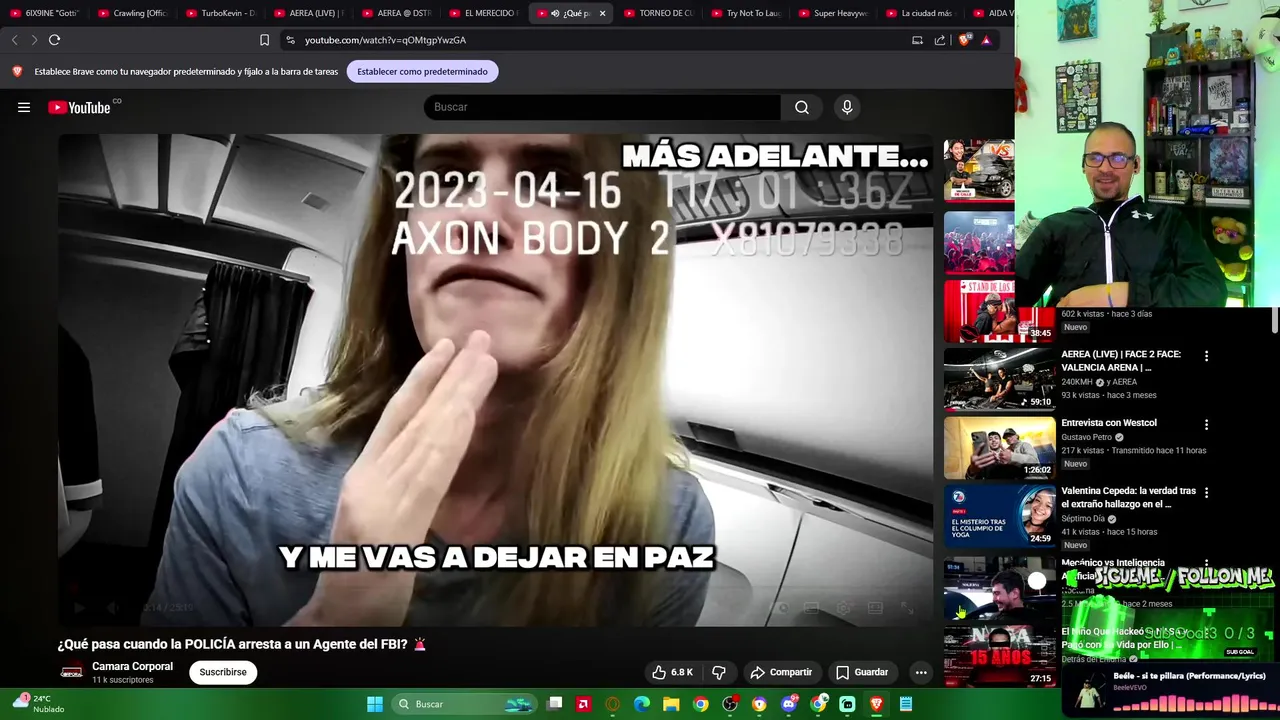Viewport: 1280px width, 720px height.
Task: Open the 24:59 Columpio de Yoga thumbnail
Action: (x=999, y=516)
